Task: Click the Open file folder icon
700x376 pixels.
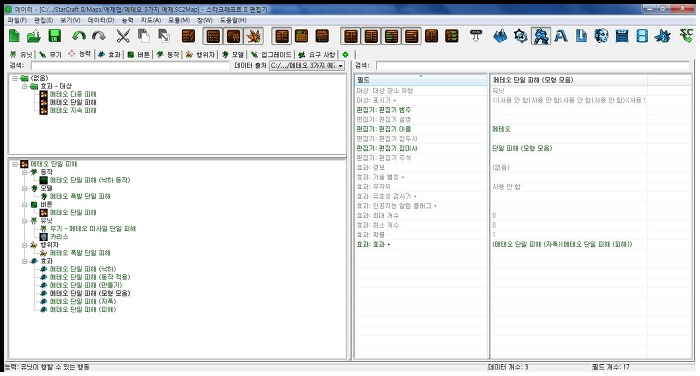Action: tap(34, 36)
